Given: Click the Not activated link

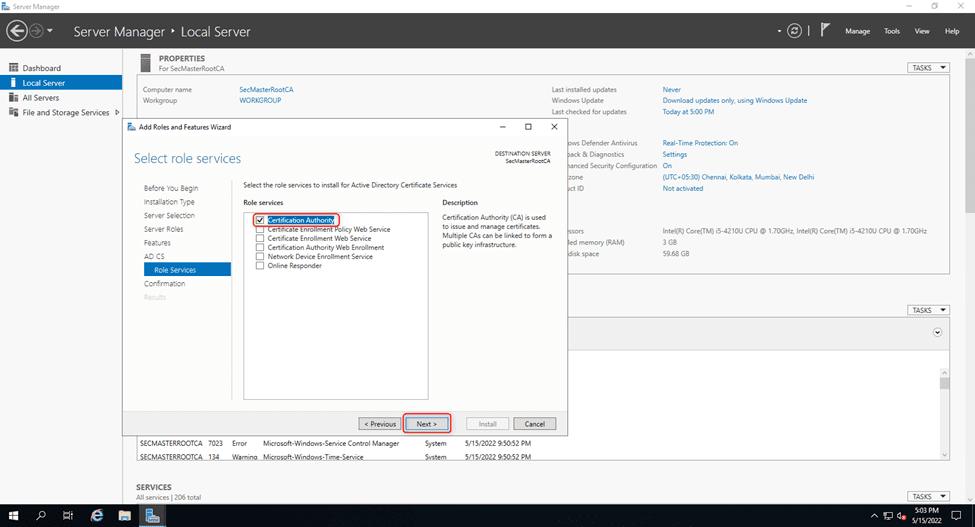Looking at the screenshot, I should 683,188.
